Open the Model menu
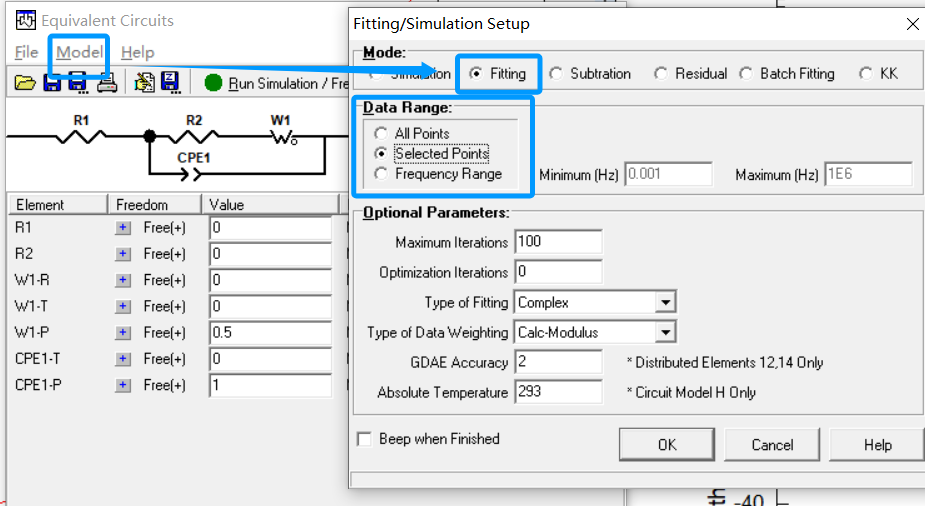Viewport: 925px width, 506px height. [x=79, y=52]
